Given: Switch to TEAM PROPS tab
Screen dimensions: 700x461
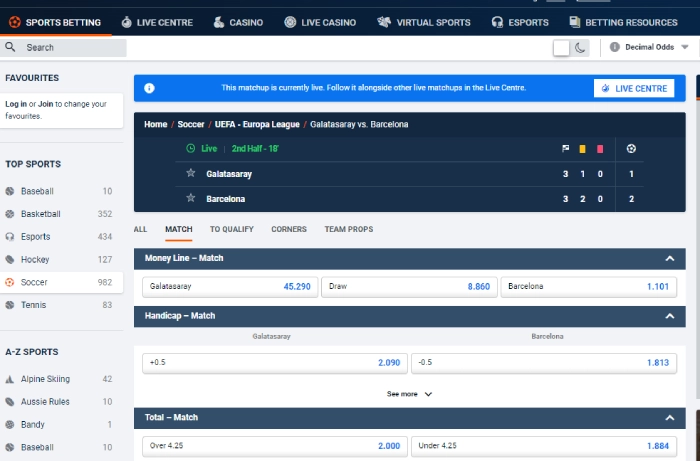Looking at the screenshot, I should point(349,229).
